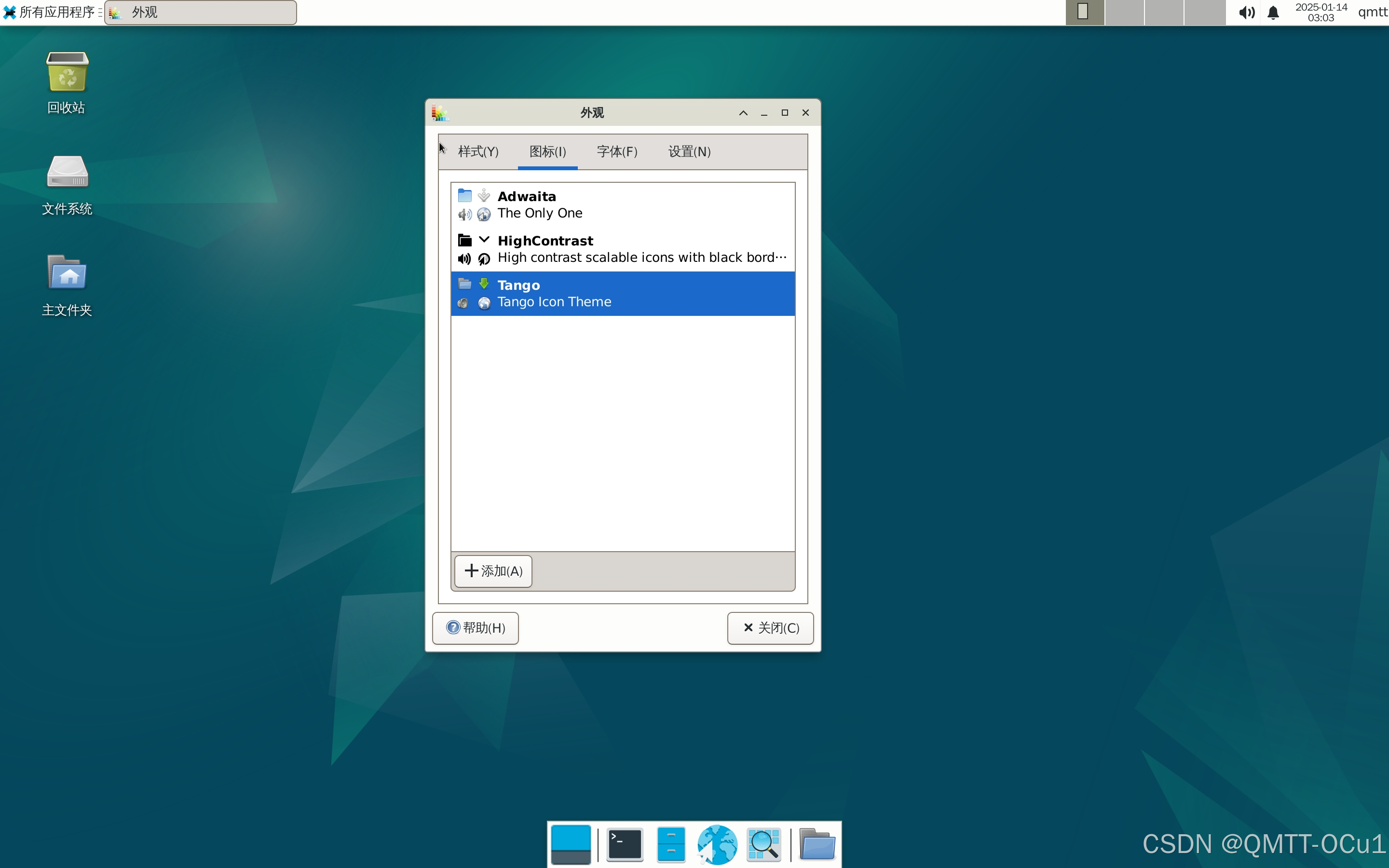
Task: Open the home folder dock icon
Action: pos(817,844)
